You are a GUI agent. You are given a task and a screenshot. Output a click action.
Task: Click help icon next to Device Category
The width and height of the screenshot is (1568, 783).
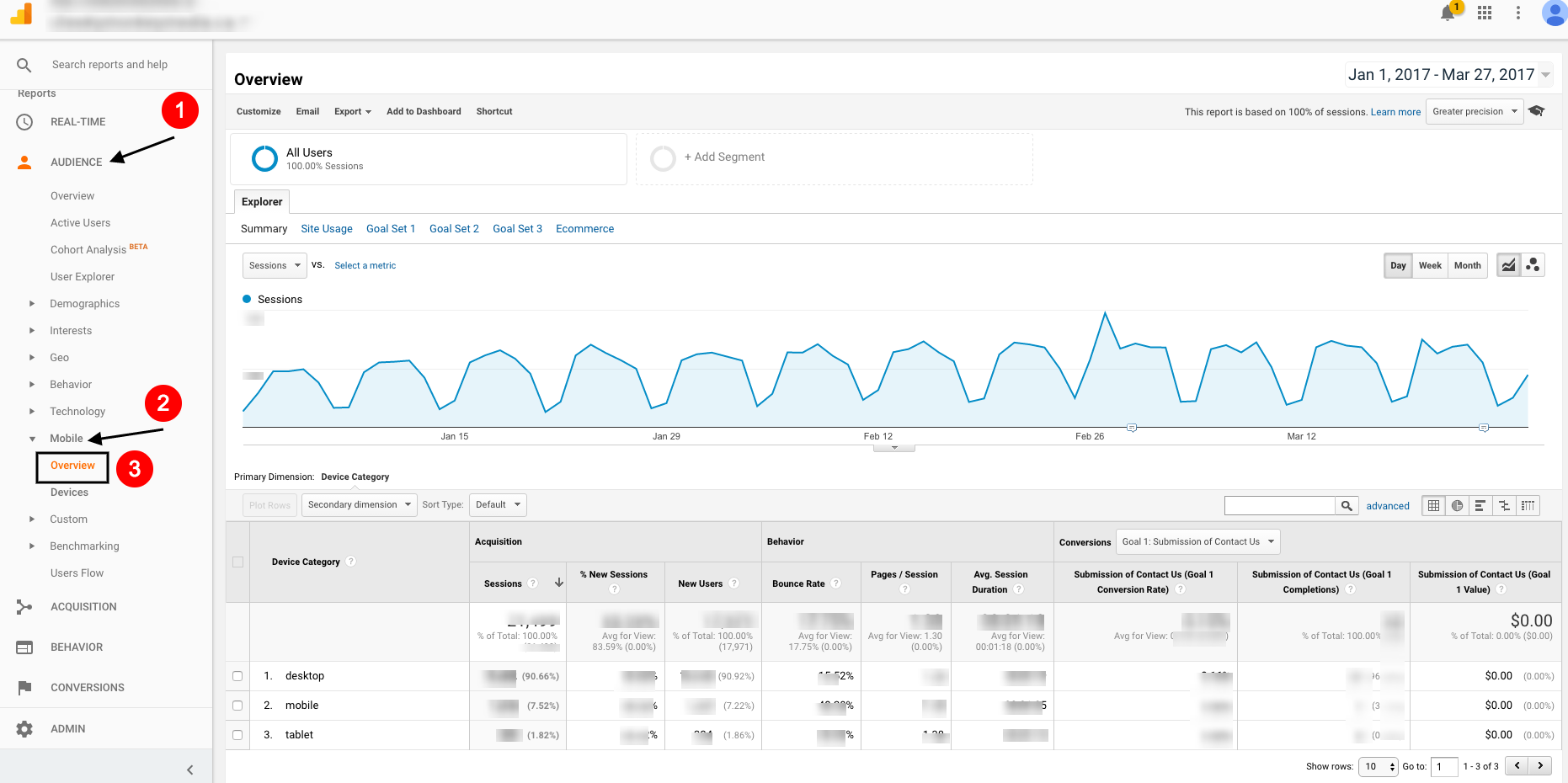coord(351,562)
